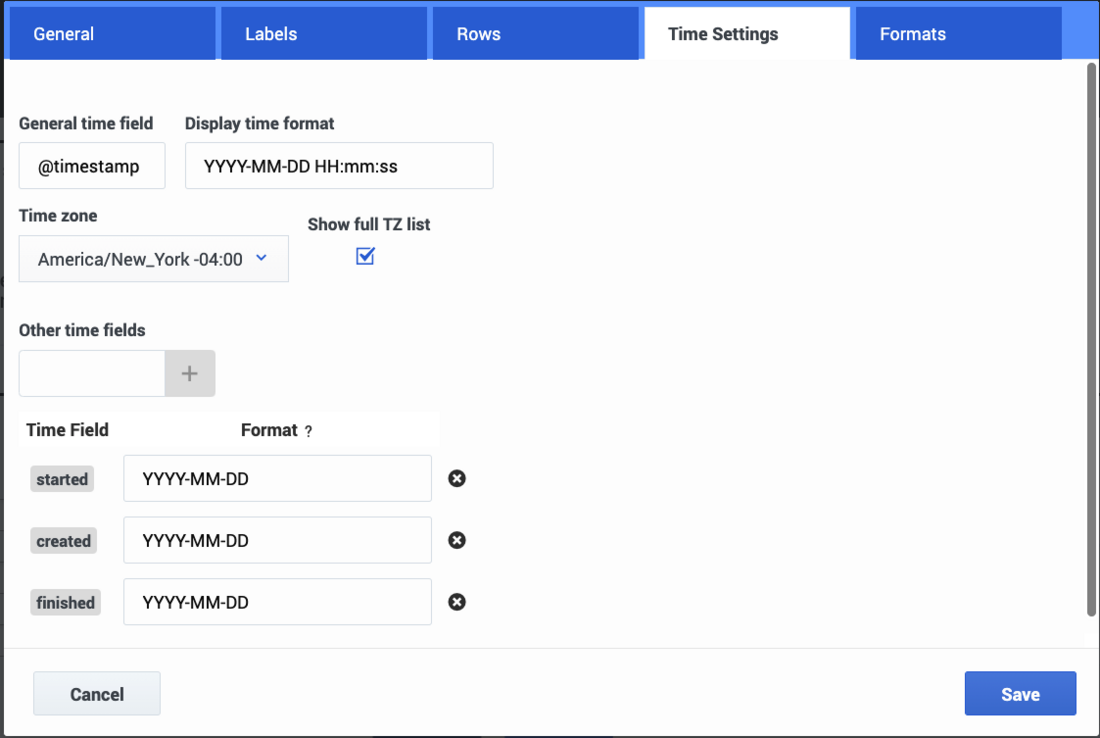Screen dimensions: 1100x738
Task: Click the Format column header
Action: coord(269,429)
